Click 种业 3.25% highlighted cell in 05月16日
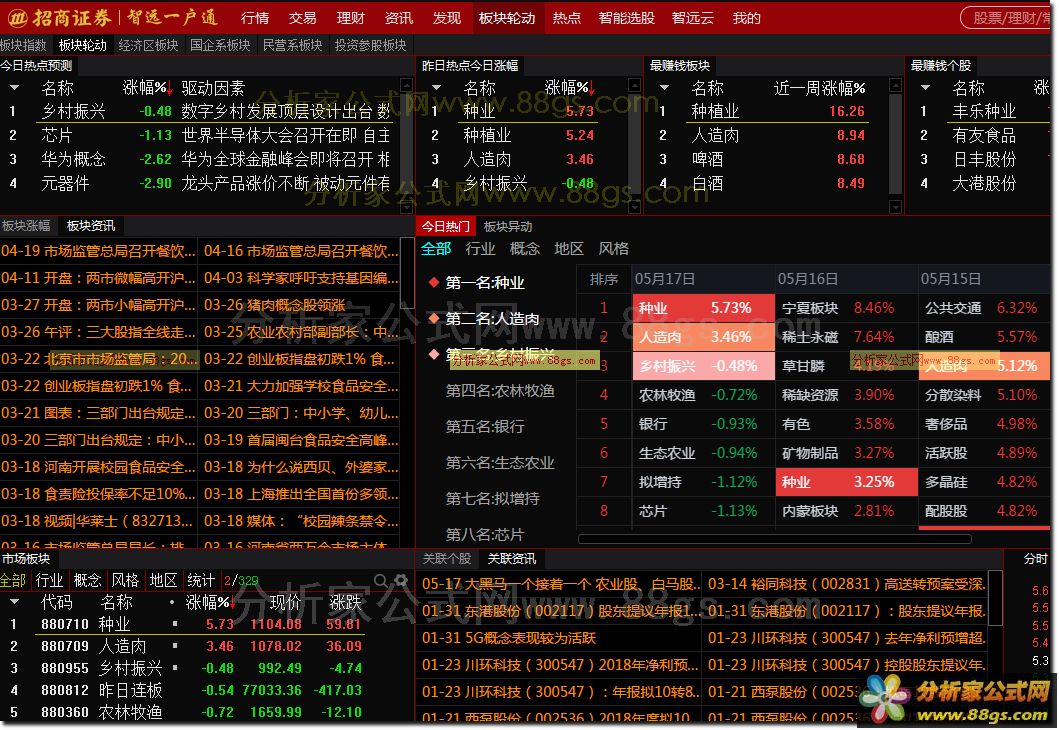Viewport: 1059px width, 730px height. point(846,482)
